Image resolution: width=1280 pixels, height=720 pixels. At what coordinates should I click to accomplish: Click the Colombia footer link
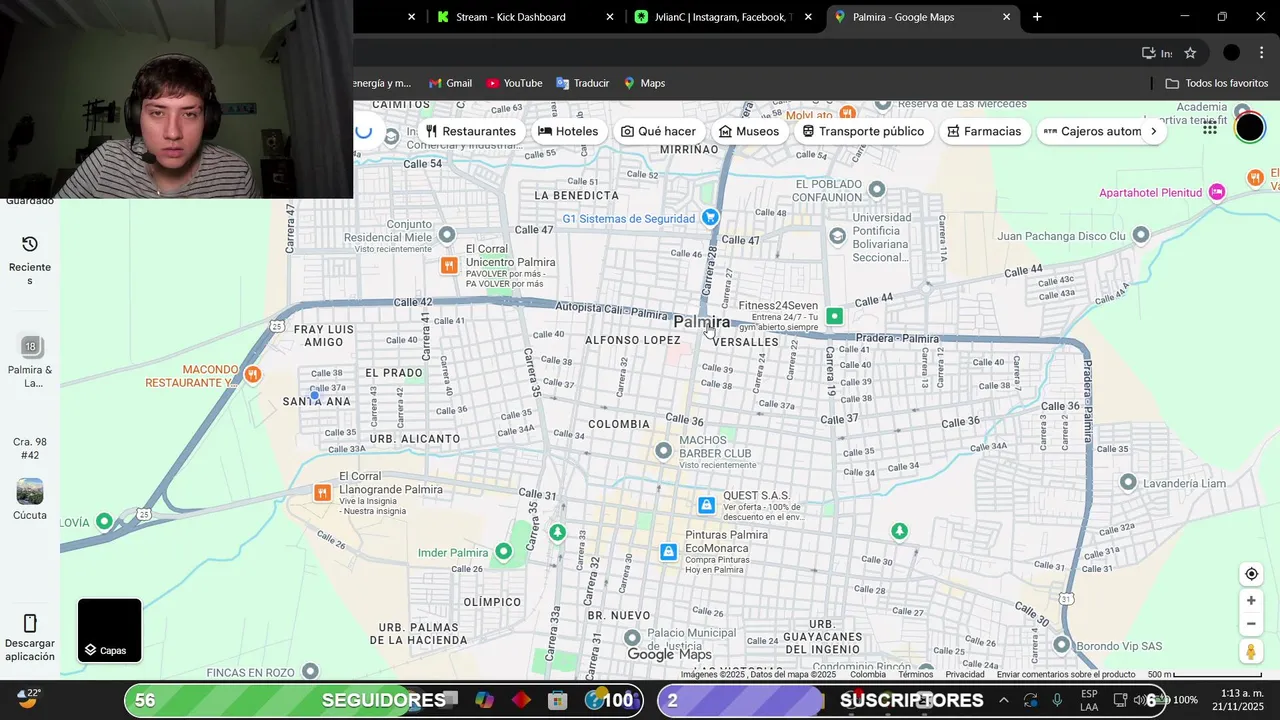868,674
